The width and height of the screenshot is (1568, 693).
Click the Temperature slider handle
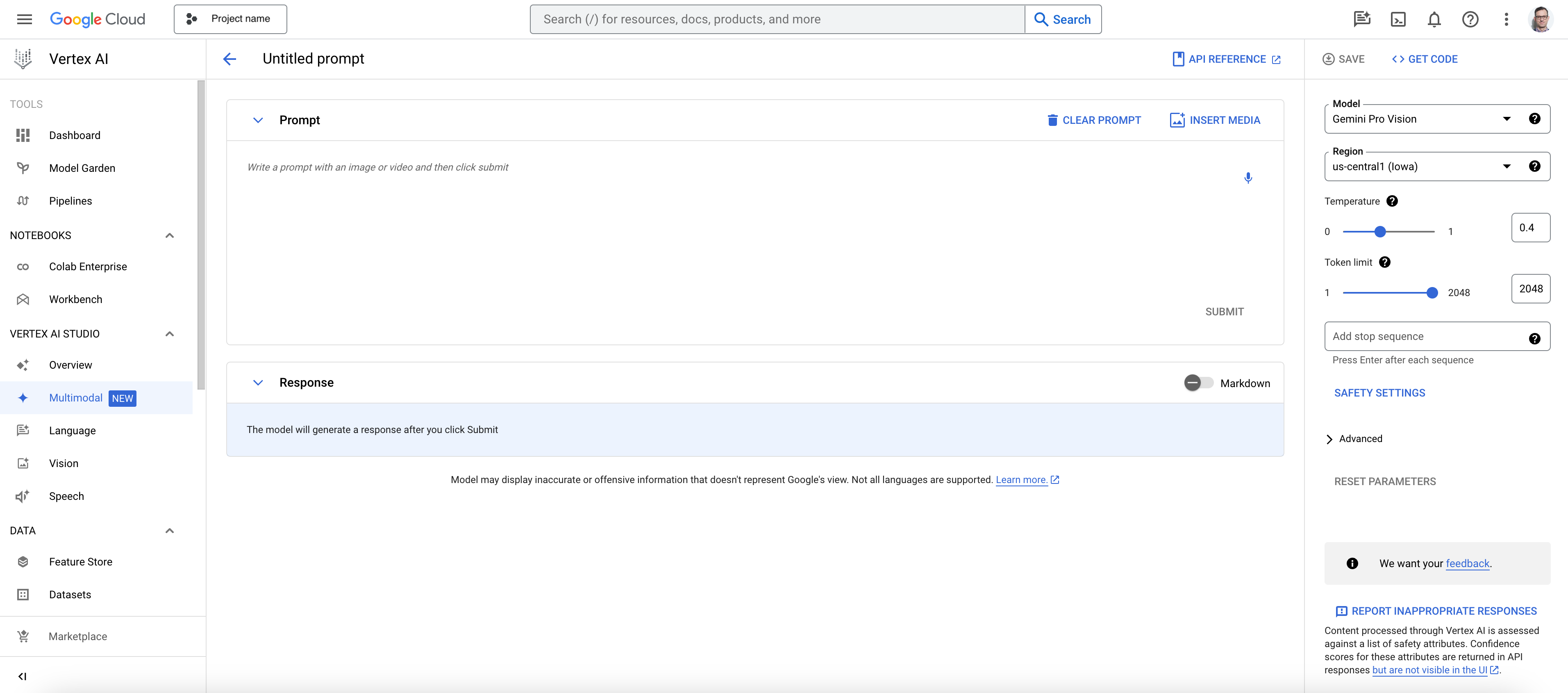tap(1380, 232)
